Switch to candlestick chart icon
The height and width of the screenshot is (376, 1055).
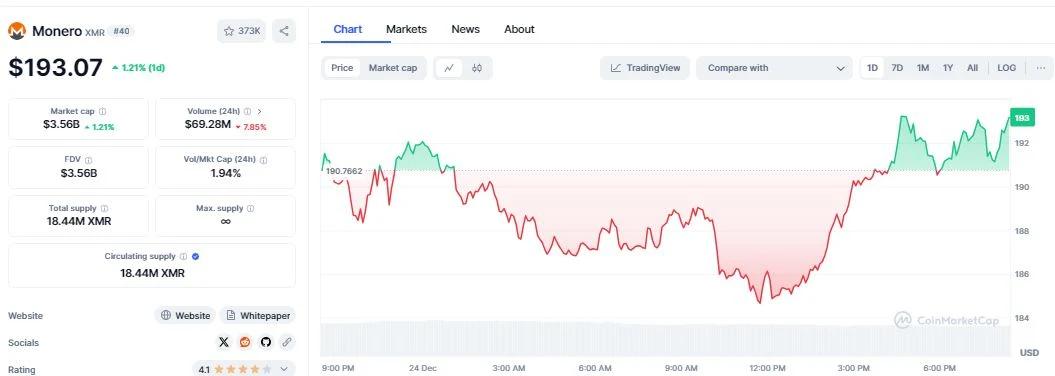477,68
